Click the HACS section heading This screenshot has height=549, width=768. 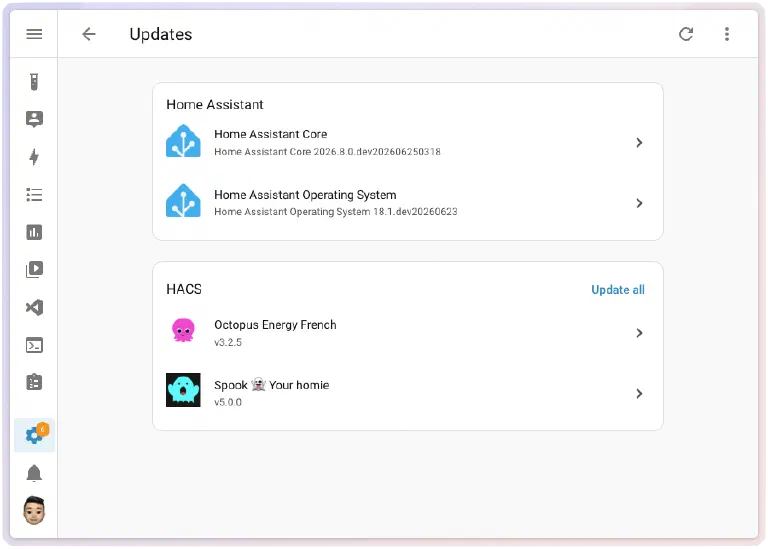point(184,289)
